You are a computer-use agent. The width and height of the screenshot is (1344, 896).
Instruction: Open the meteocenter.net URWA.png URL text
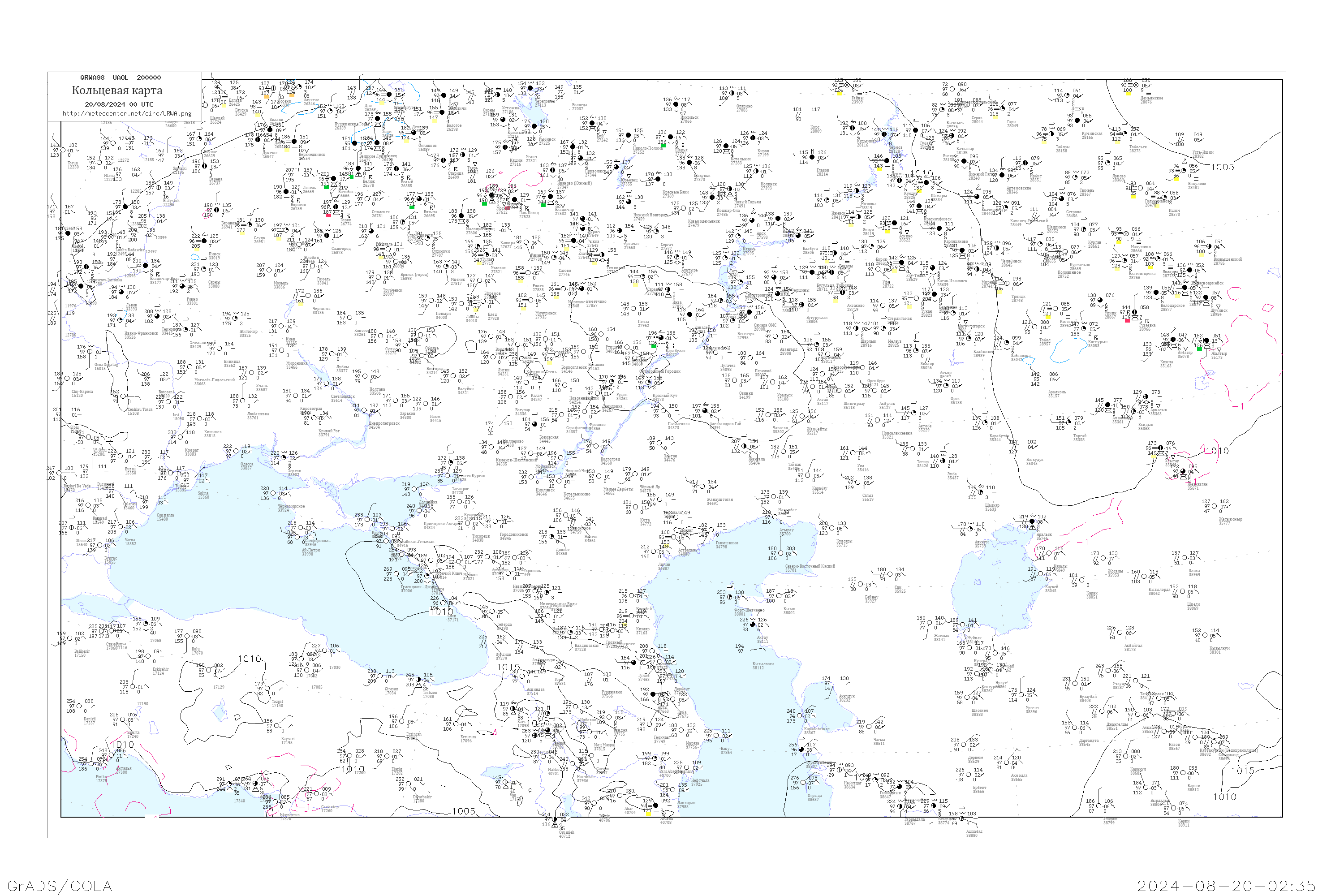click(127, 113)
